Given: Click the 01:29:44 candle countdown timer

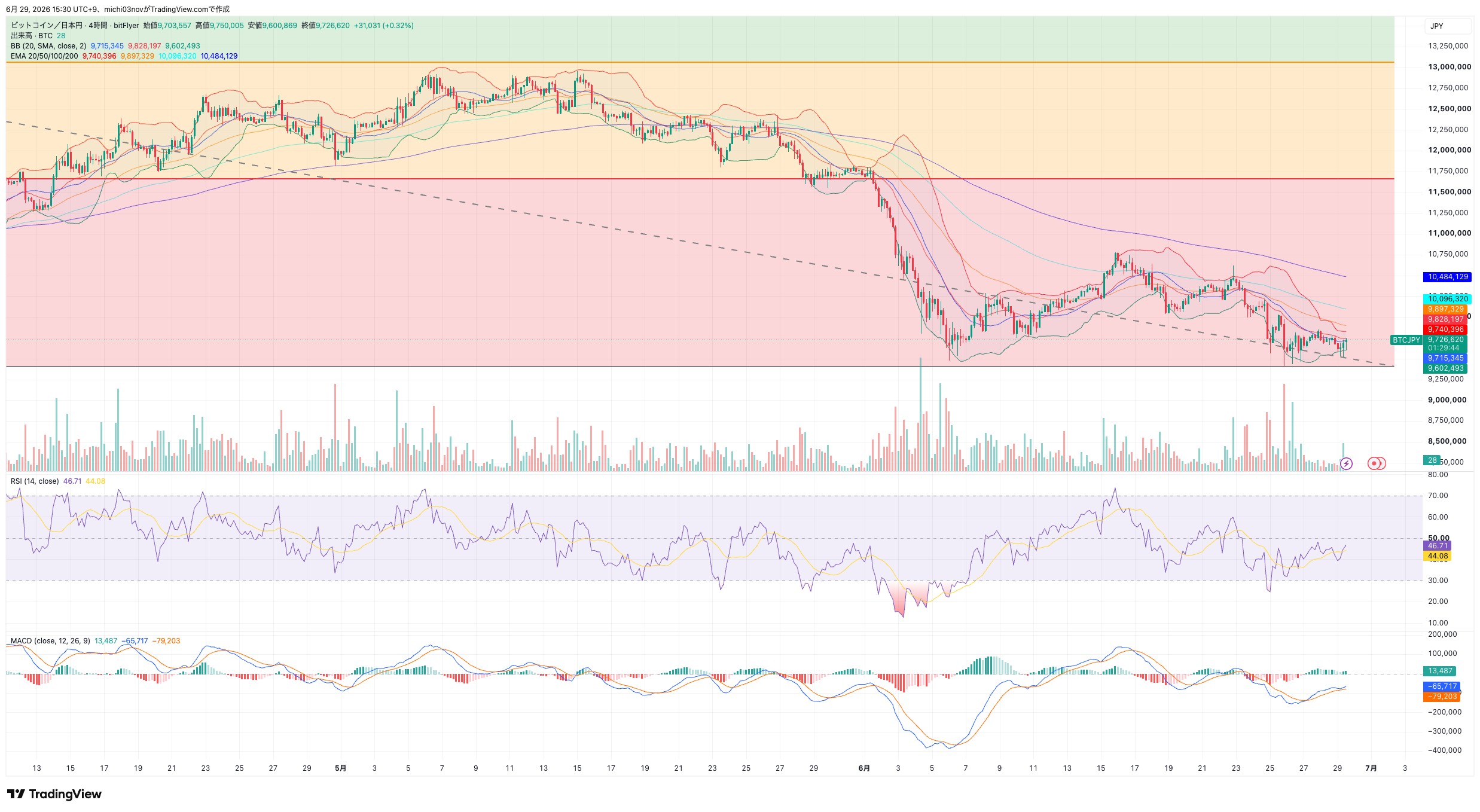Looking at the screenshot, I should 1444,348.
